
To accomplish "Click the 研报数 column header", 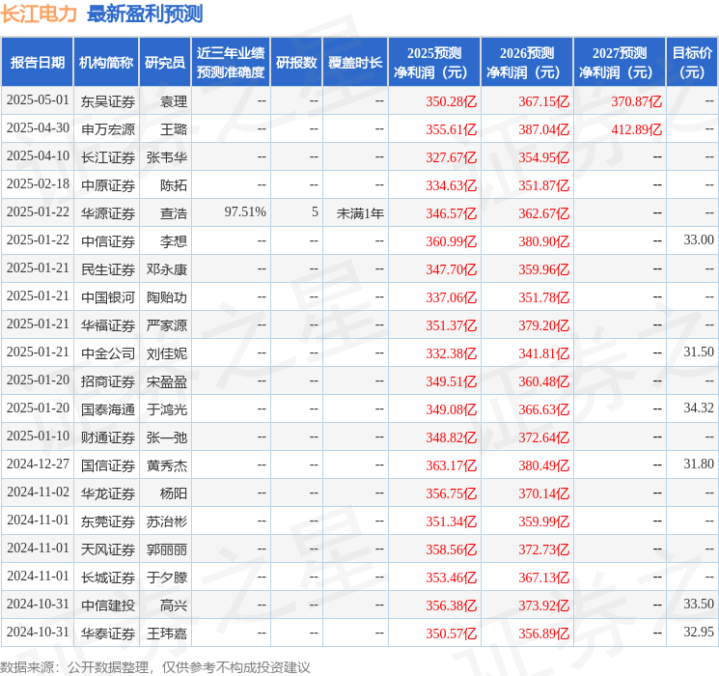I will [296, 62].
